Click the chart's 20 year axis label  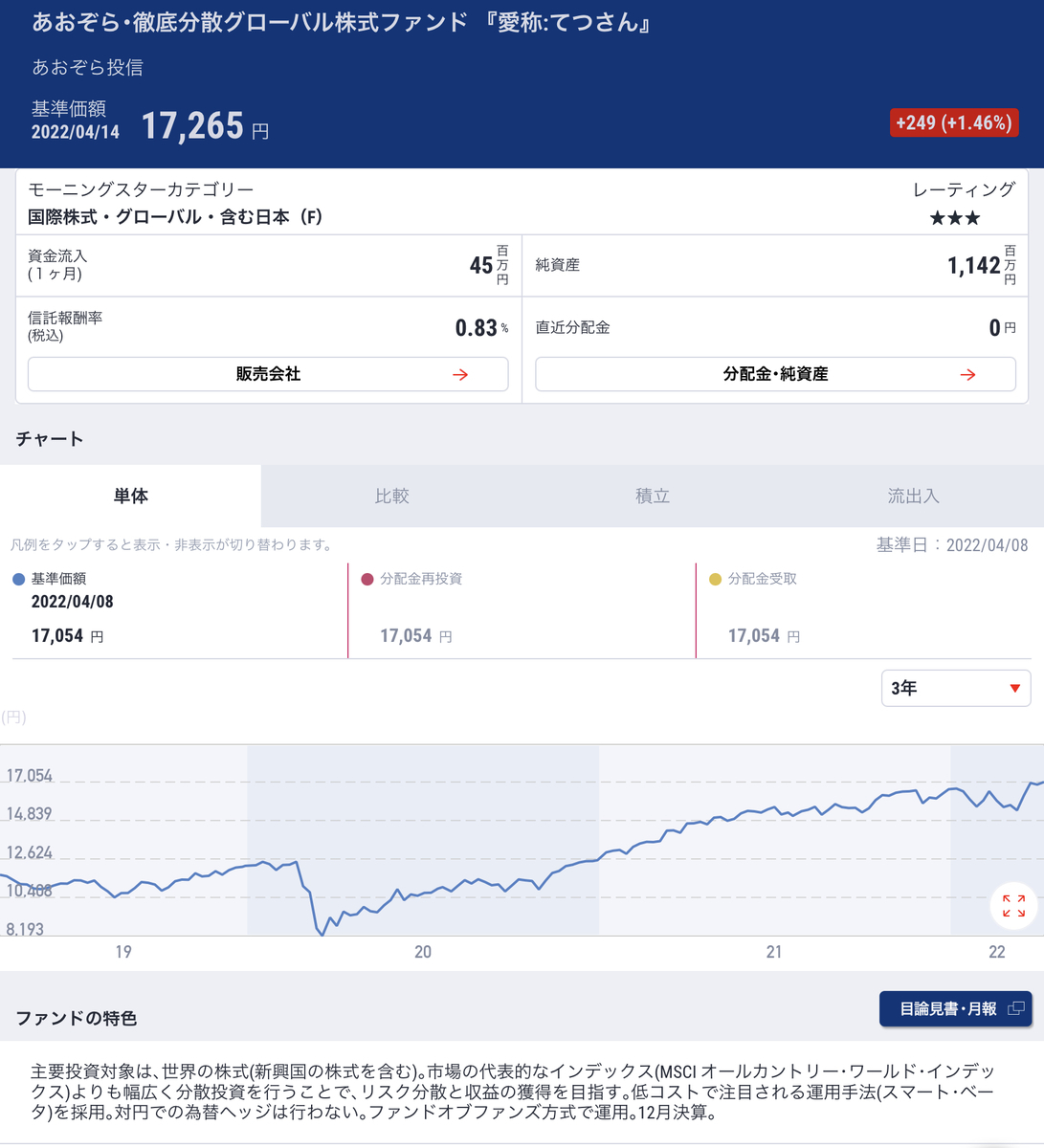click(x=423, y=952)
